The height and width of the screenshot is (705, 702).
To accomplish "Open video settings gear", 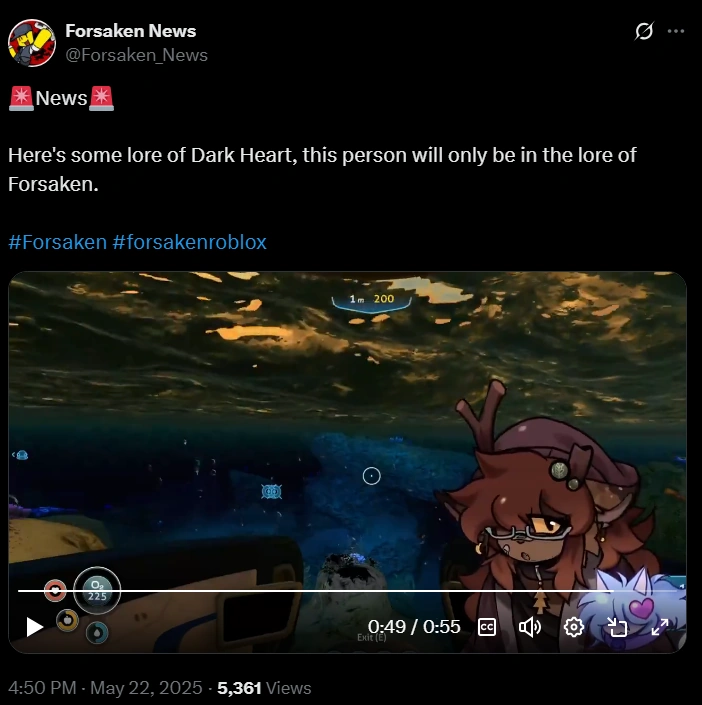I will click(573, 627).
